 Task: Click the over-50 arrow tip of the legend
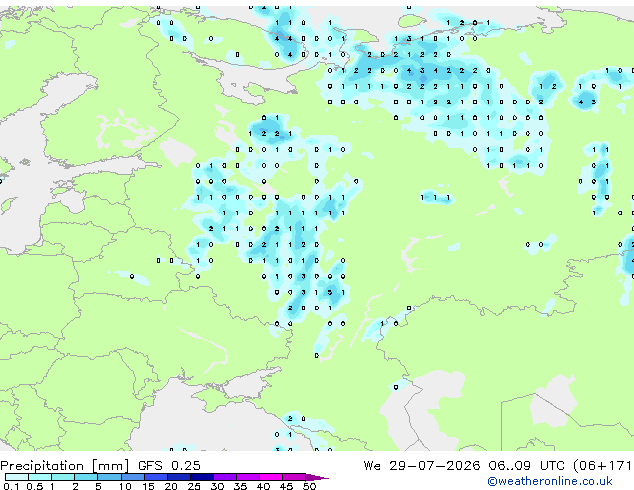point(317,477)
